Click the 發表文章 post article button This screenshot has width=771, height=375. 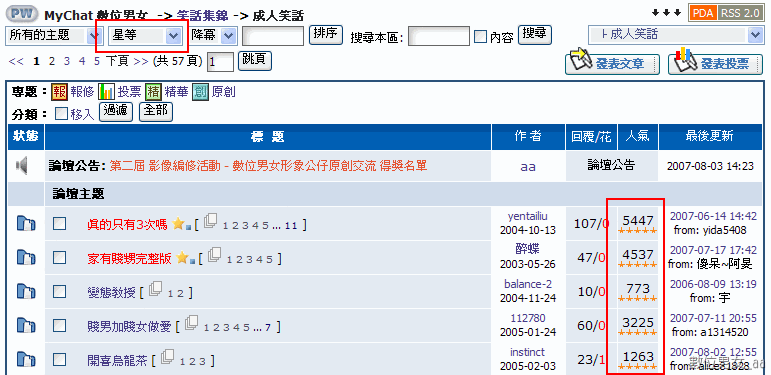(612, 64)
